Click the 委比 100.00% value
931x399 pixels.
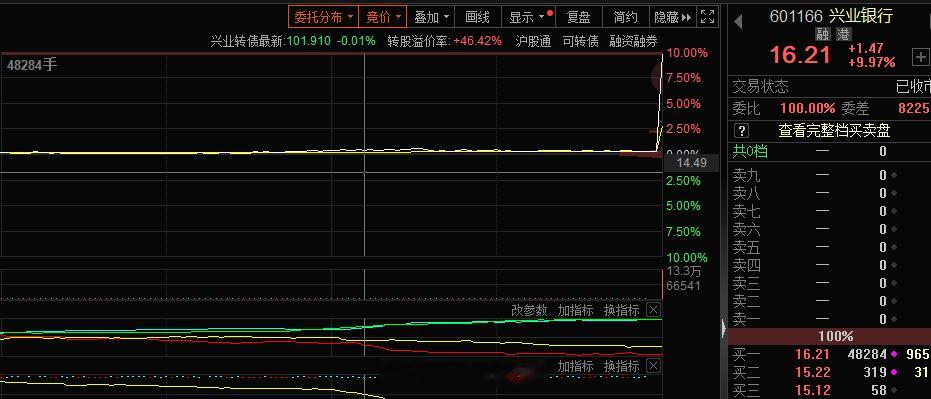(808, 109)
